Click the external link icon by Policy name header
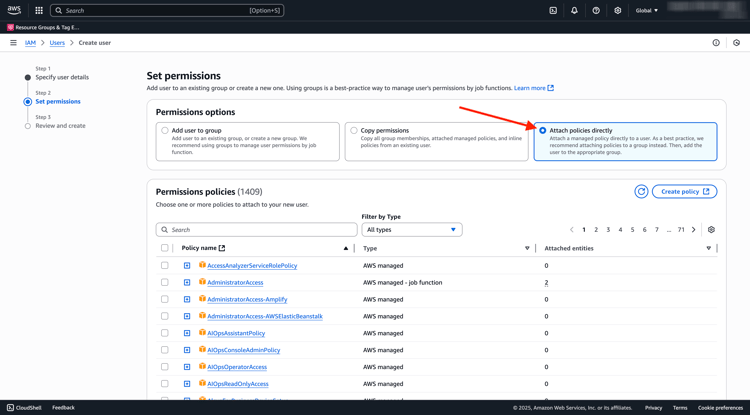This screenshot has width=750, height=415. (x=222, y=248)
